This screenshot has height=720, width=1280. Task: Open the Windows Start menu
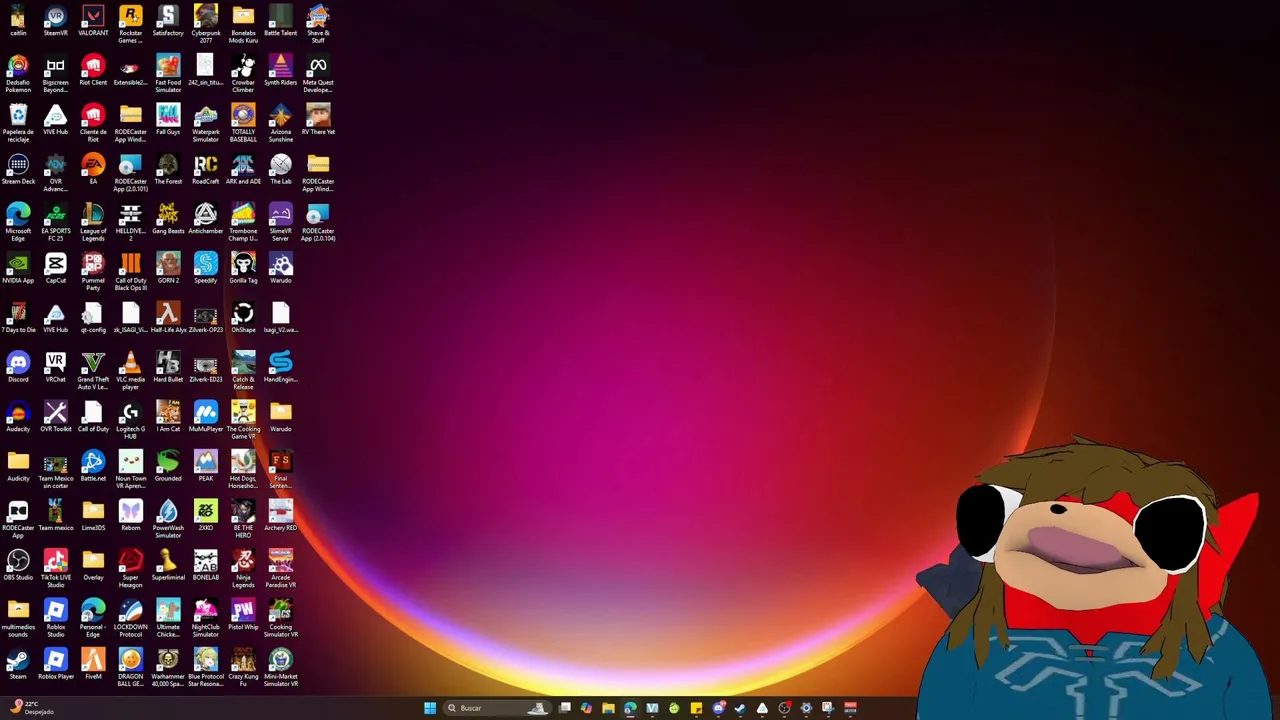click(x=430, y=708)
